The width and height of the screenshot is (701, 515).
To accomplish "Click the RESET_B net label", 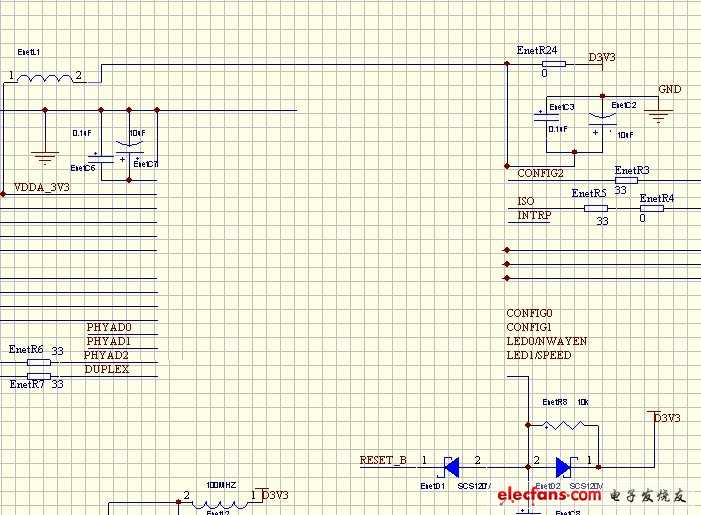I will (x=383, y=460).
